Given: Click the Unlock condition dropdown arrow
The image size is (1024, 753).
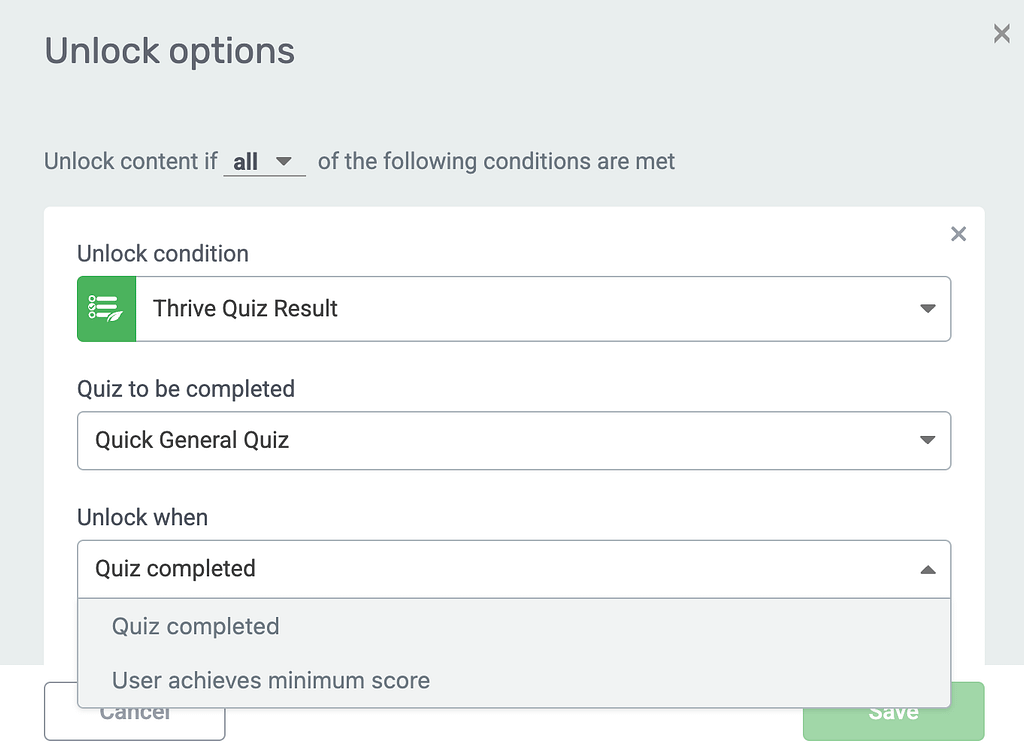Looking at the screenshot, I should click(927, 309).
